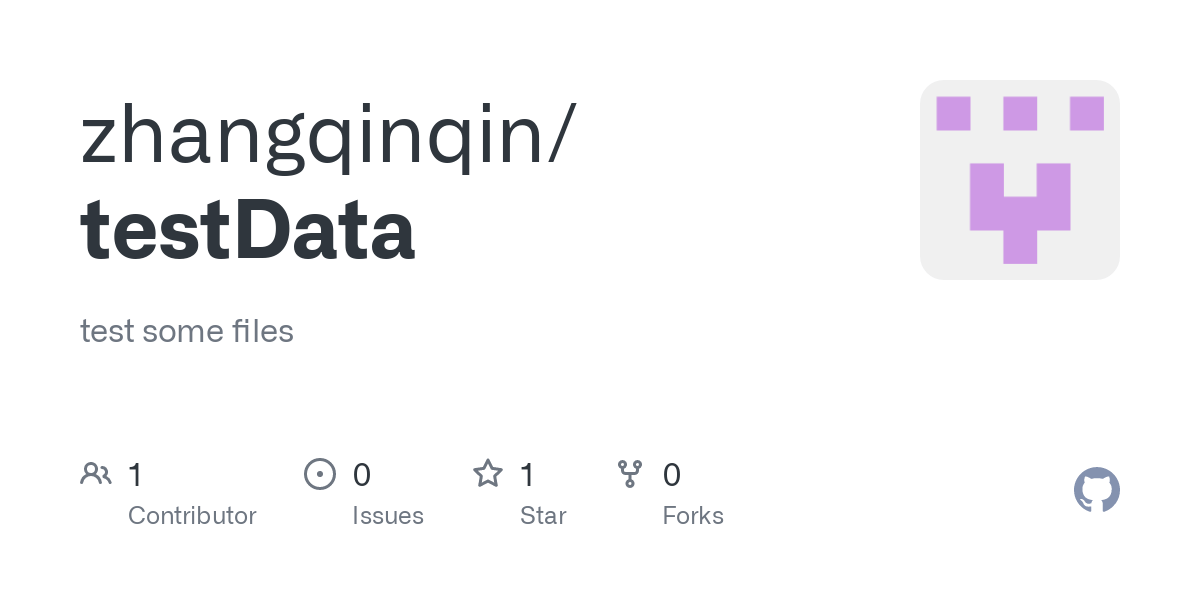This screenshot has height=600, width=1200.
Task: Open the 'Forks' label
Action: tap(693, 516)
